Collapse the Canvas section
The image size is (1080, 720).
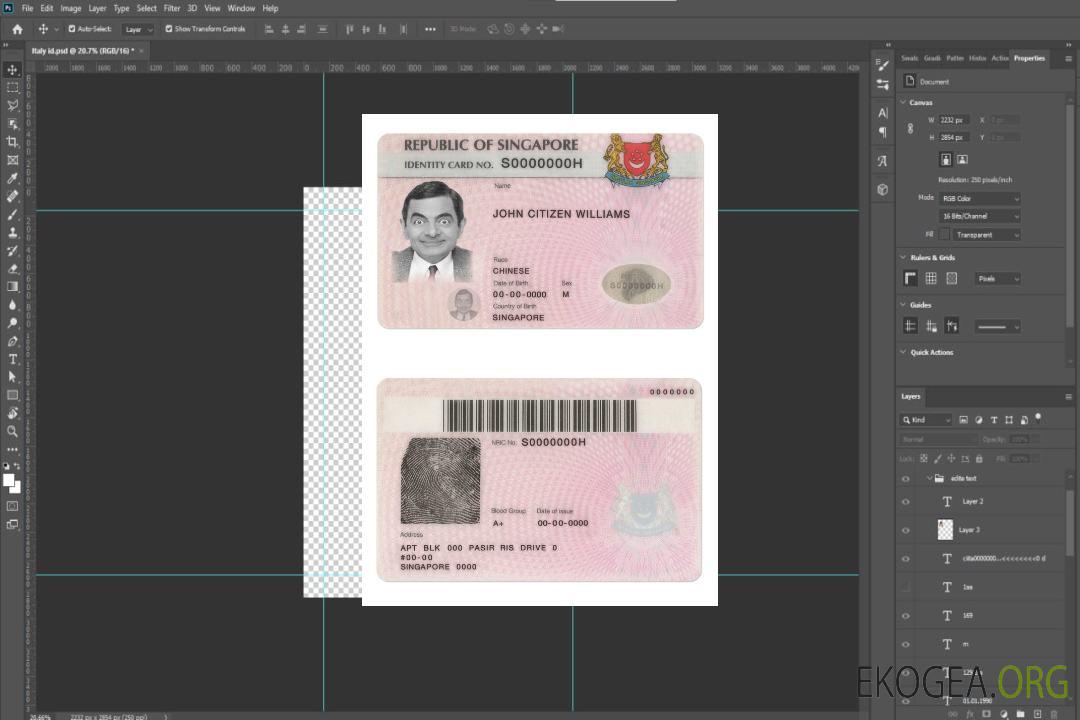click(904, 102)
